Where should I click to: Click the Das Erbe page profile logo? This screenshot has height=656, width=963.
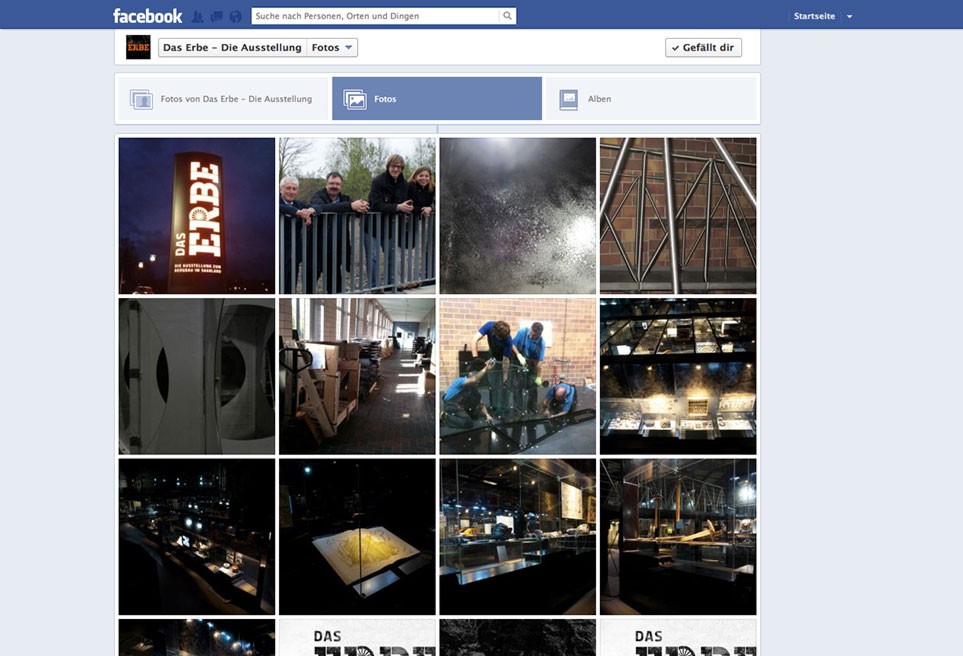138,47
